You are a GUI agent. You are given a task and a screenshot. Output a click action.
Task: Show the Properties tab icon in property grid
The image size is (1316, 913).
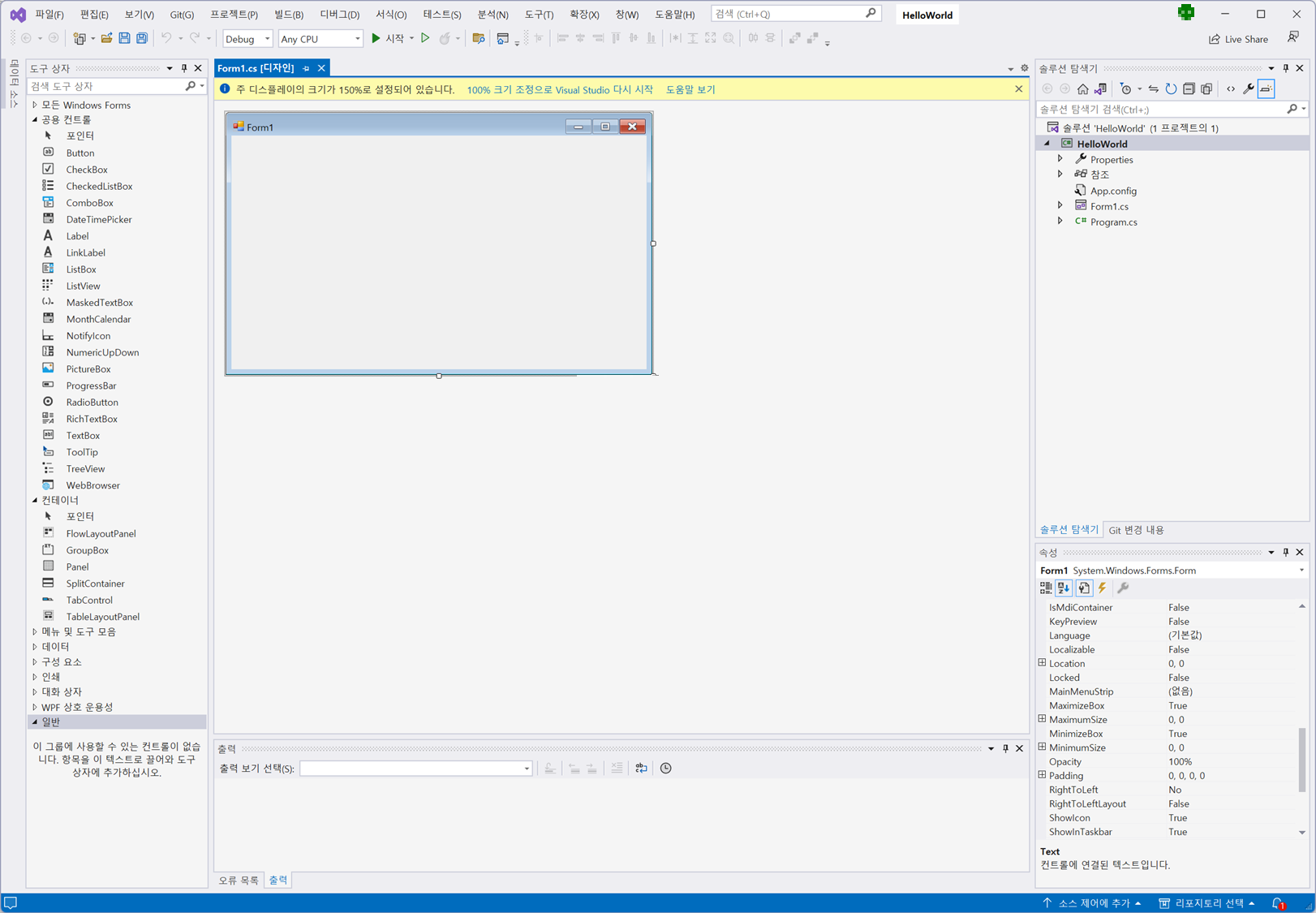click(1084, 588)
